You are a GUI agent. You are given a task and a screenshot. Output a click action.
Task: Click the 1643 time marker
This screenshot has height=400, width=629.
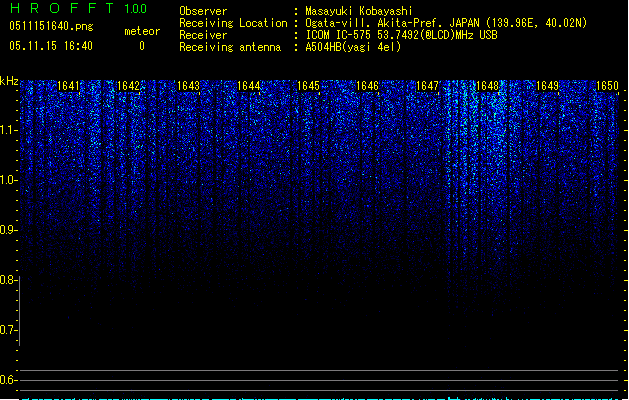(x=188, y=86)
